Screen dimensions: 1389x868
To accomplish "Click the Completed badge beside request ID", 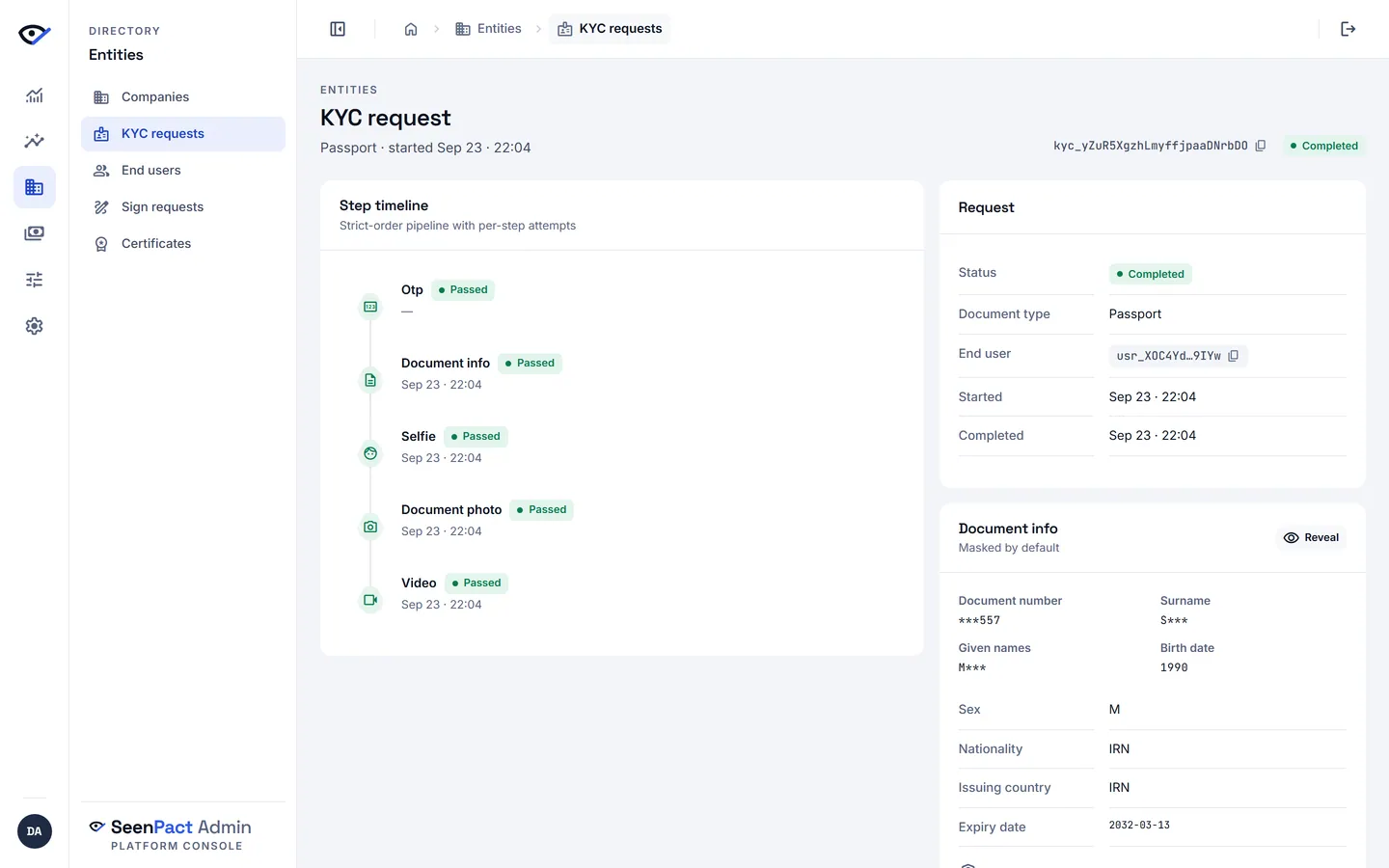I will click(x=1323, y=146).
